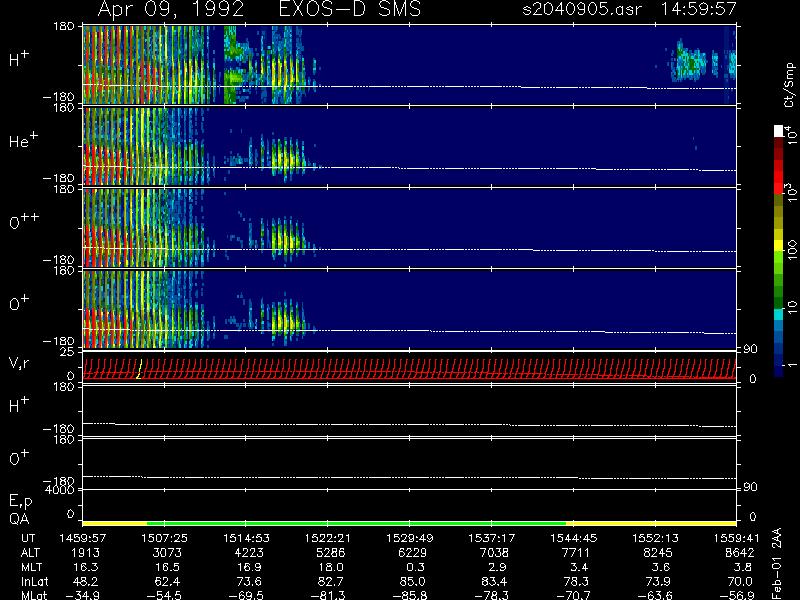Click the UT value "1537:17"
This screenshot has height=600, width=800.
(491, 538)
